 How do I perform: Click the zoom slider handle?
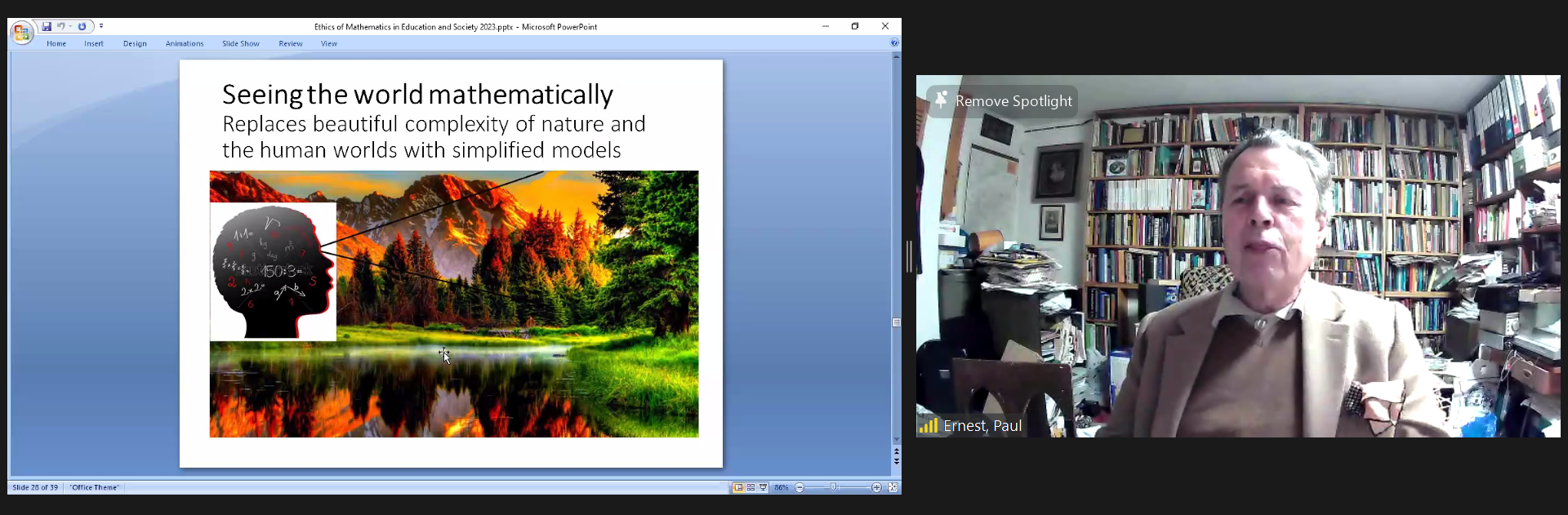click(x=834, y=487)
